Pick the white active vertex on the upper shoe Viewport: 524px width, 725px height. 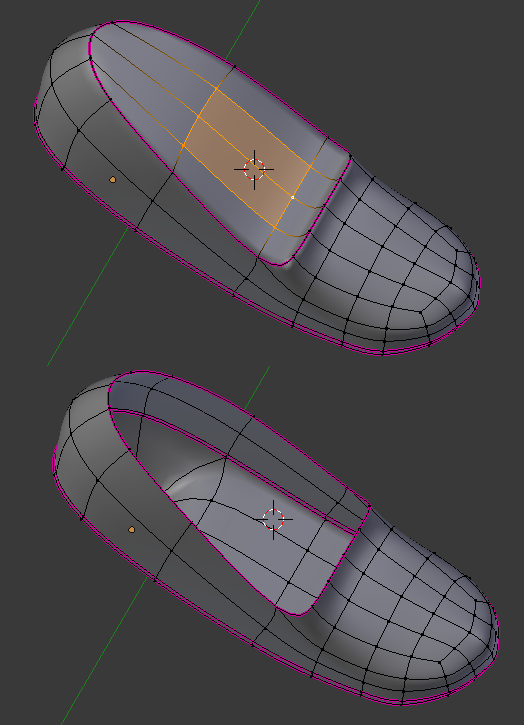tap(292, 197)
